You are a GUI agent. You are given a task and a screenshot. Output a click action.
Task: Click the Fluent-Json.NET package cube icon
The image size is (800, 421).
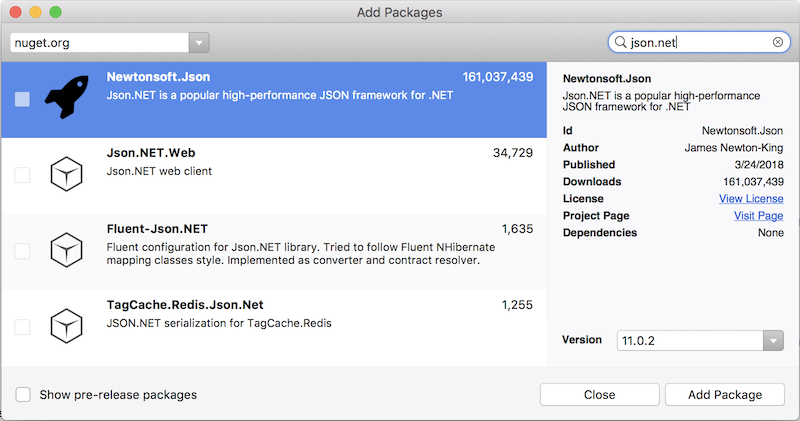click(x=66, y=250)
